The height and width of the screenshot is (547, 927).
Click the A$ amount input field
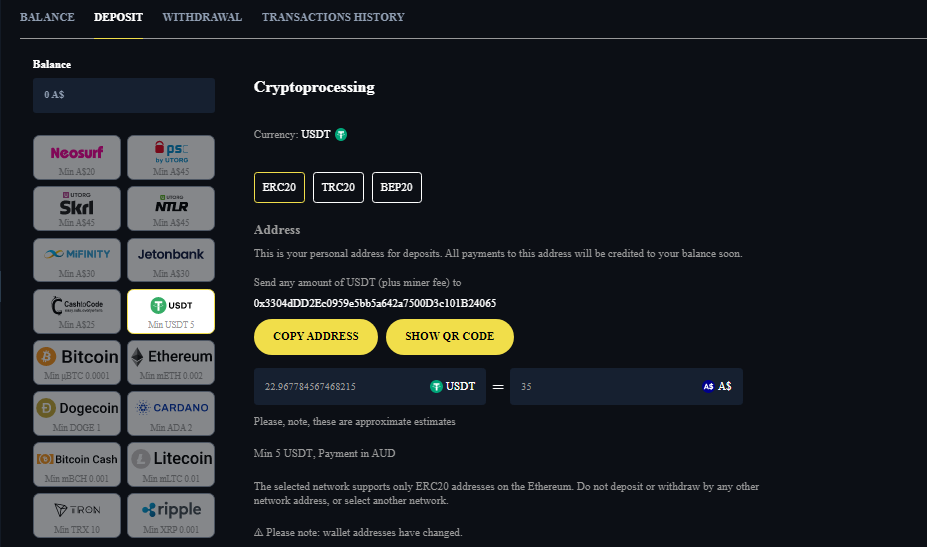click(x=600, y=386)
